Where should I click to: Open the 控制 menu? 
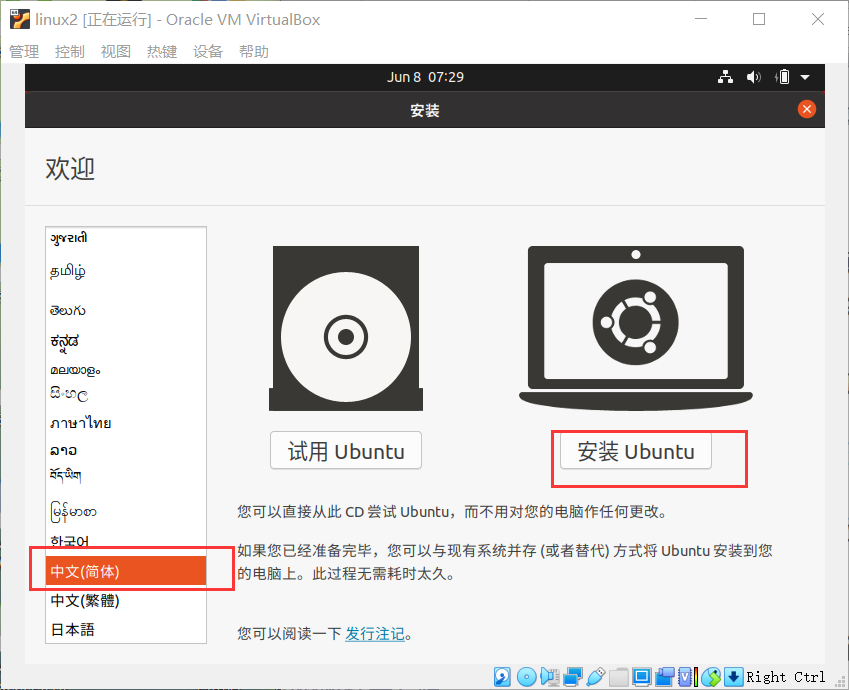70,52
